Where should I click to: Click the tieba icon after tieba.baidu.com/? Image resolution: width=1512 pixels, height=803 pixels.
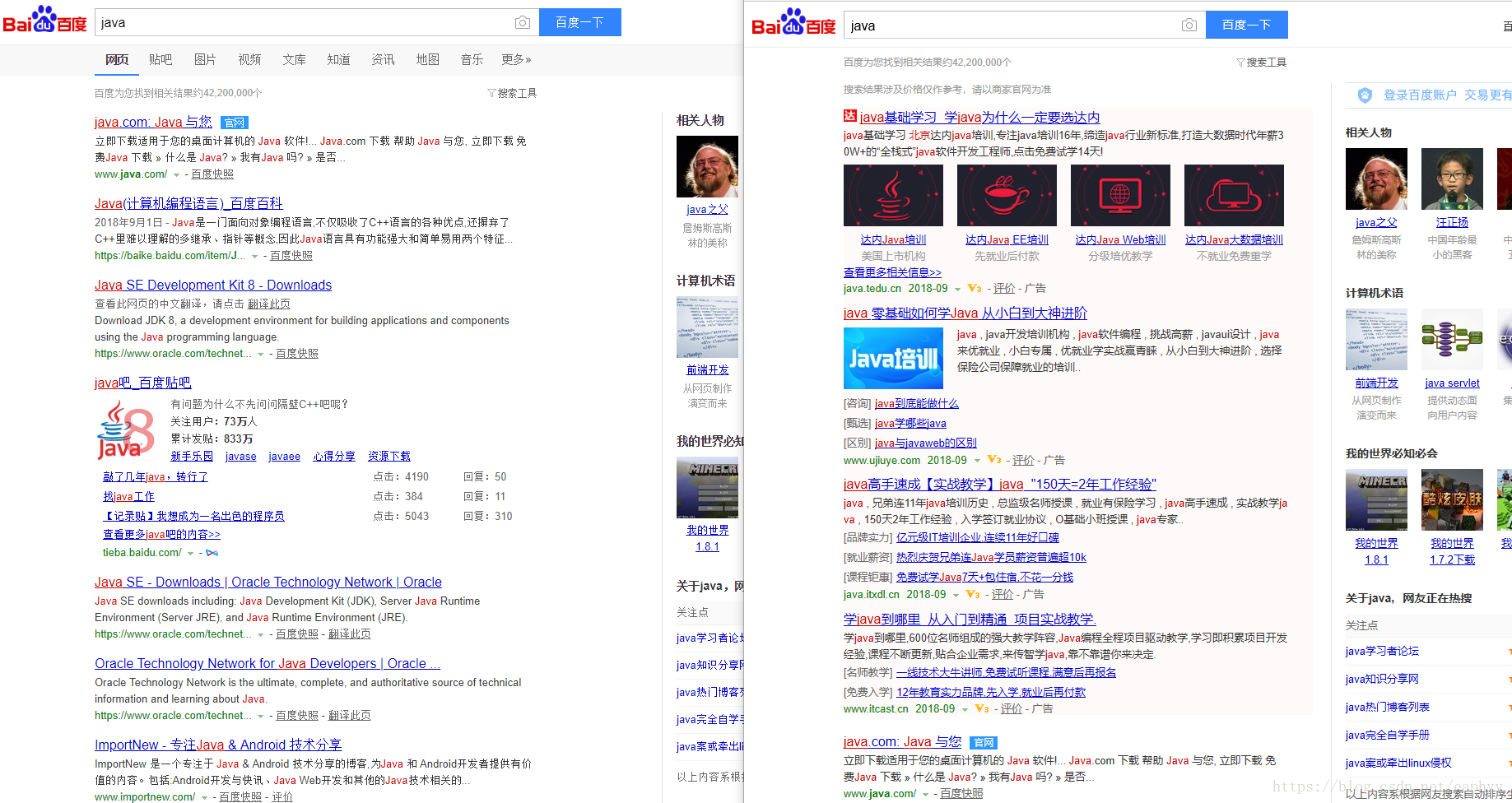coord(212,553)
